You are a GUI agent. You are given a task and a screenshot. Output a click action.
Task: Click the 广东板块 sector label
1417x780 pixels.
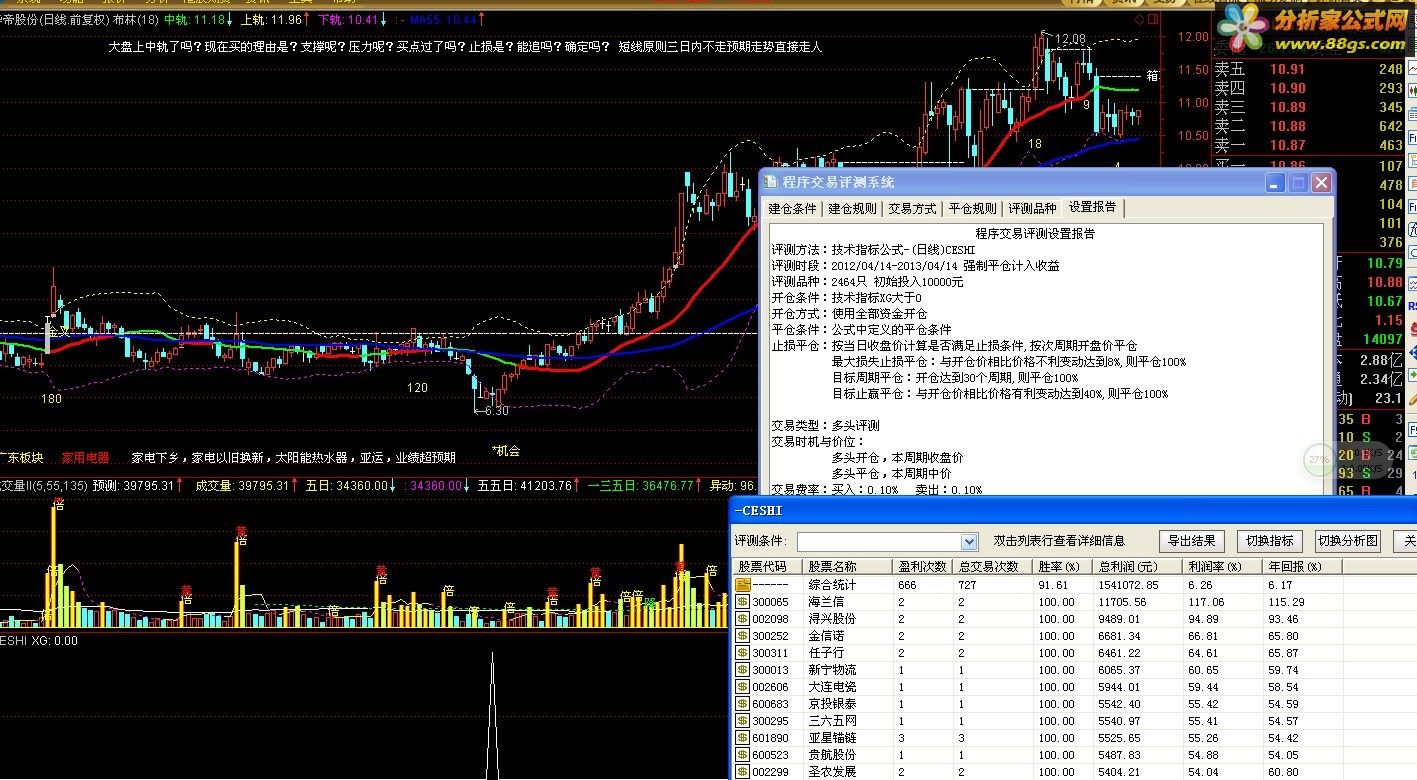pos(22,458)
